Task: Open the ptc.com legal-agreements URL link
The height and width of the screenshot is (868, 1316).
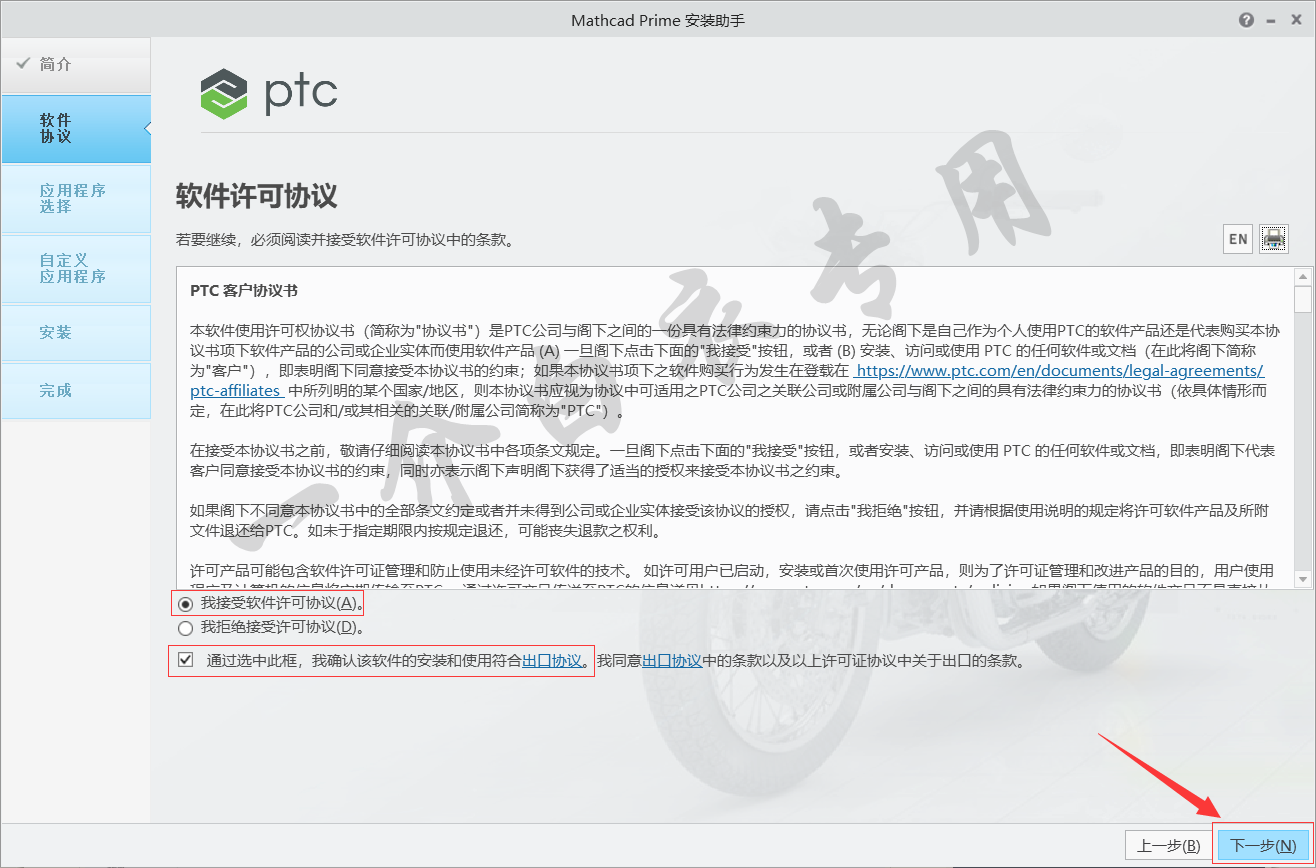Action: pyautogui.click(x=1060, y=370)
